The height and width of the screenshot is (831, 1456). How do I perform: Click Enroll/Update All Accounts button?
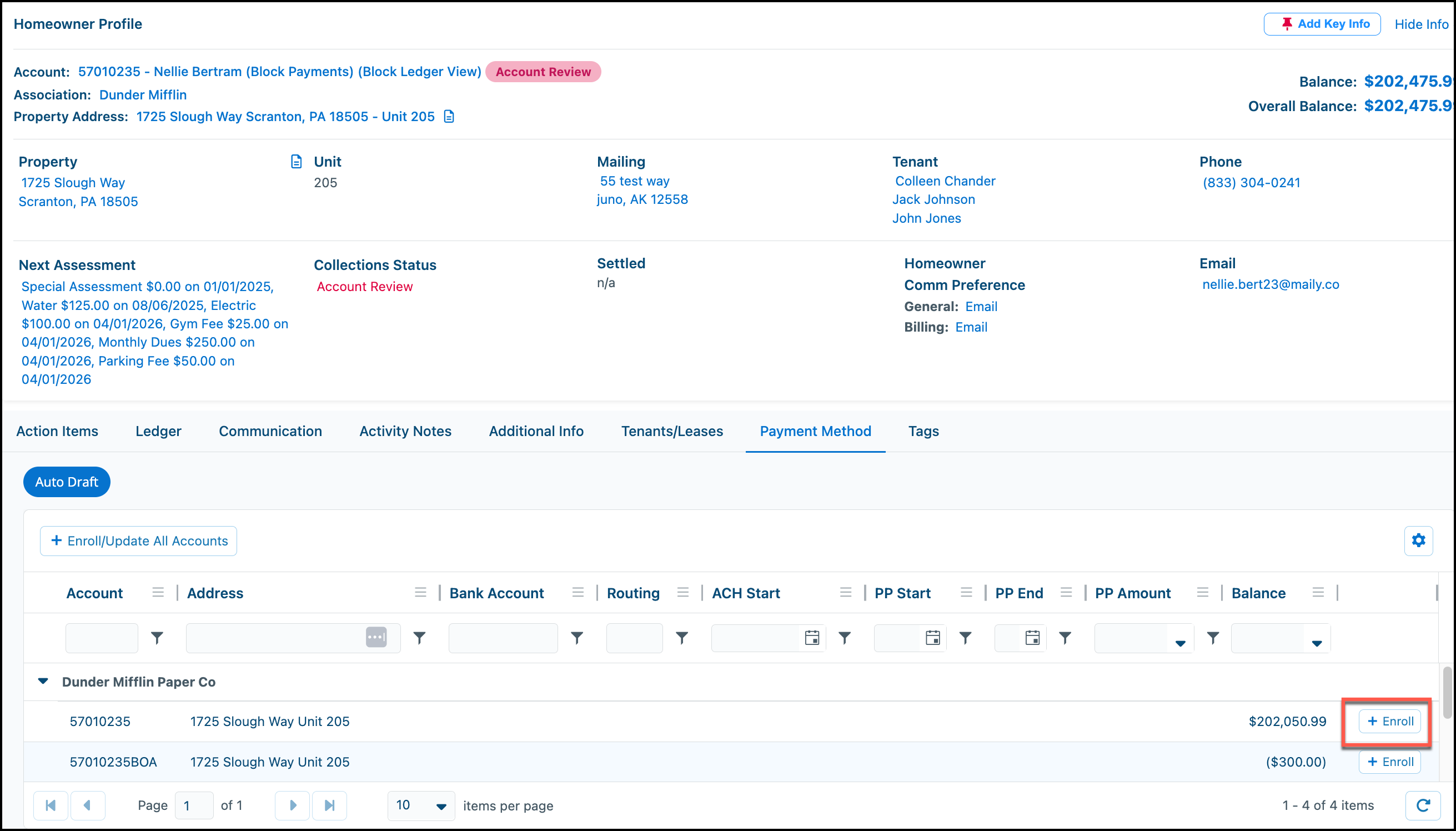point(139,540)
